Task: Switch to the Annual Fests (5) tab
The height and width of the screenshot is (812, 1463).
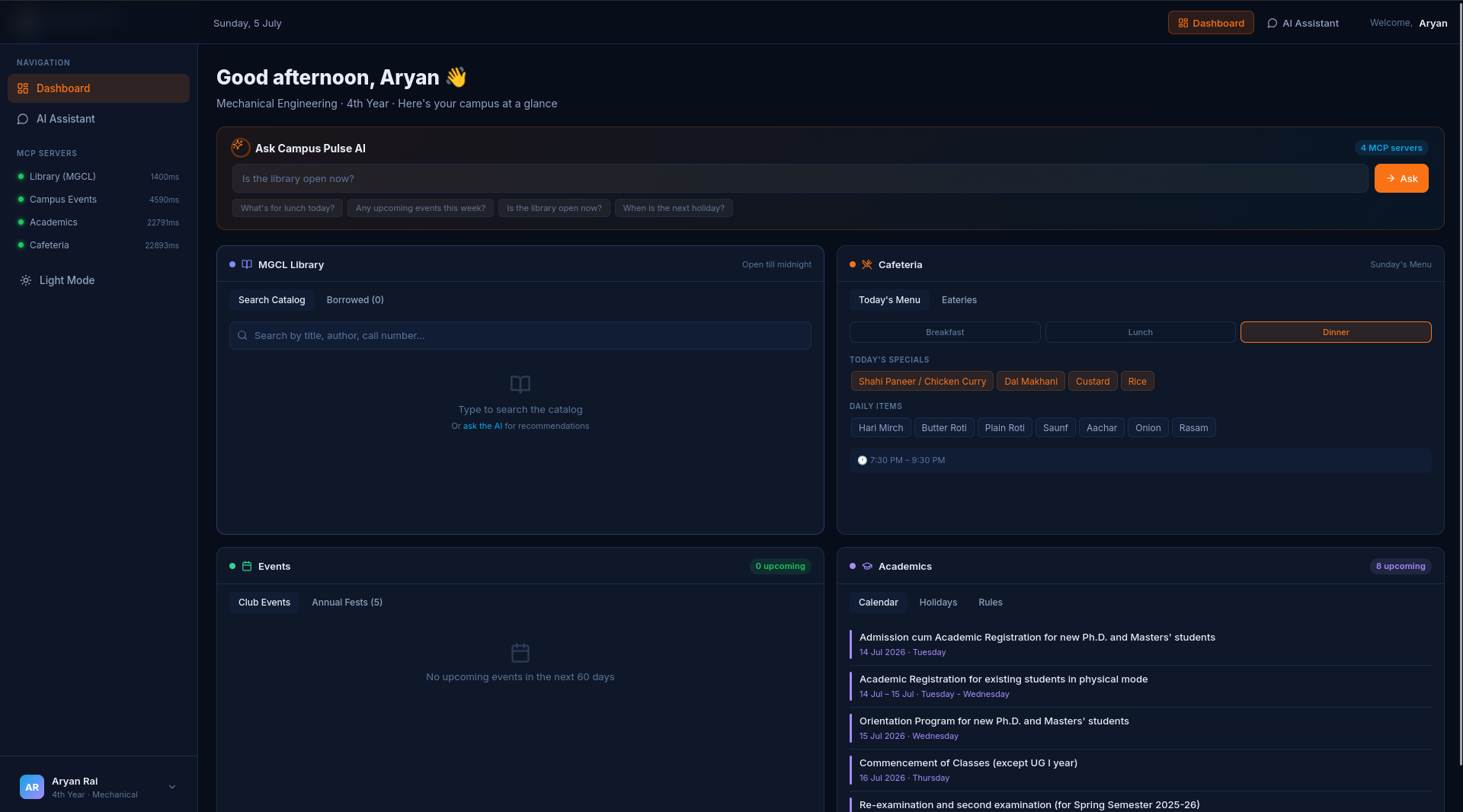Action: (347, 603)
